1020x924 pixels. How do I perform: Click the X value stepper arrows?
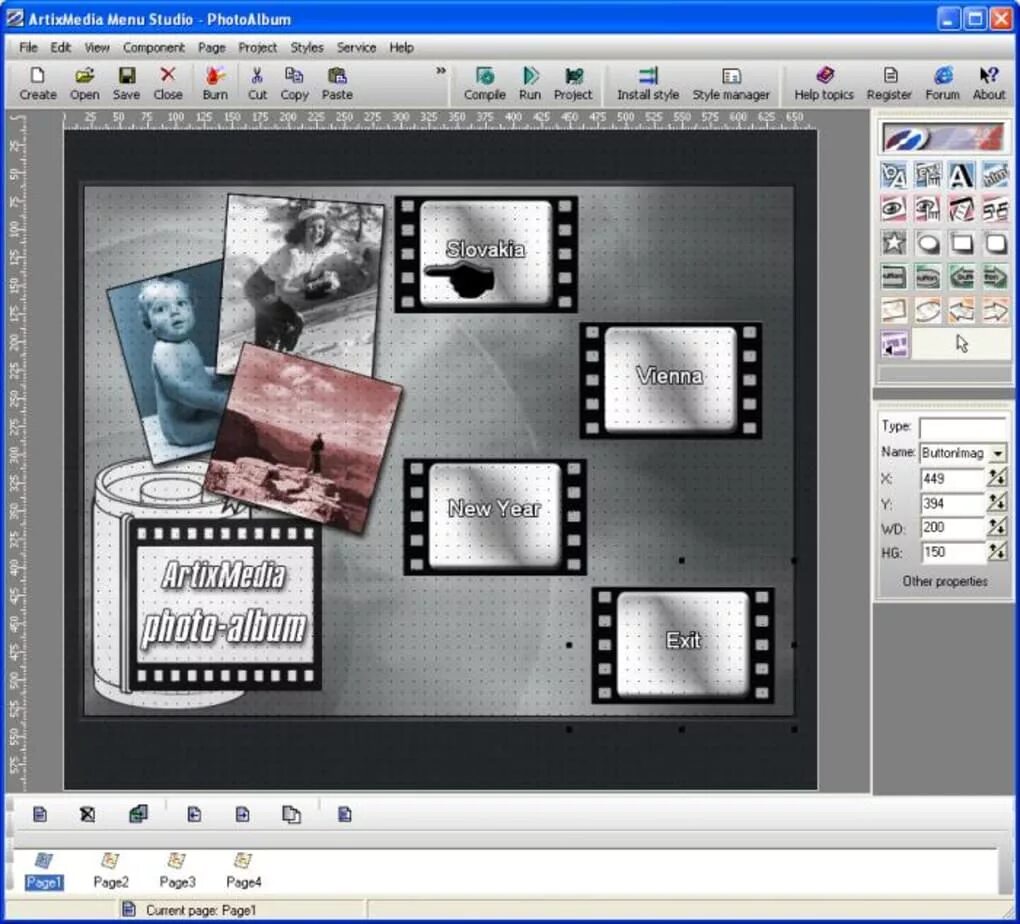point(997,478)
